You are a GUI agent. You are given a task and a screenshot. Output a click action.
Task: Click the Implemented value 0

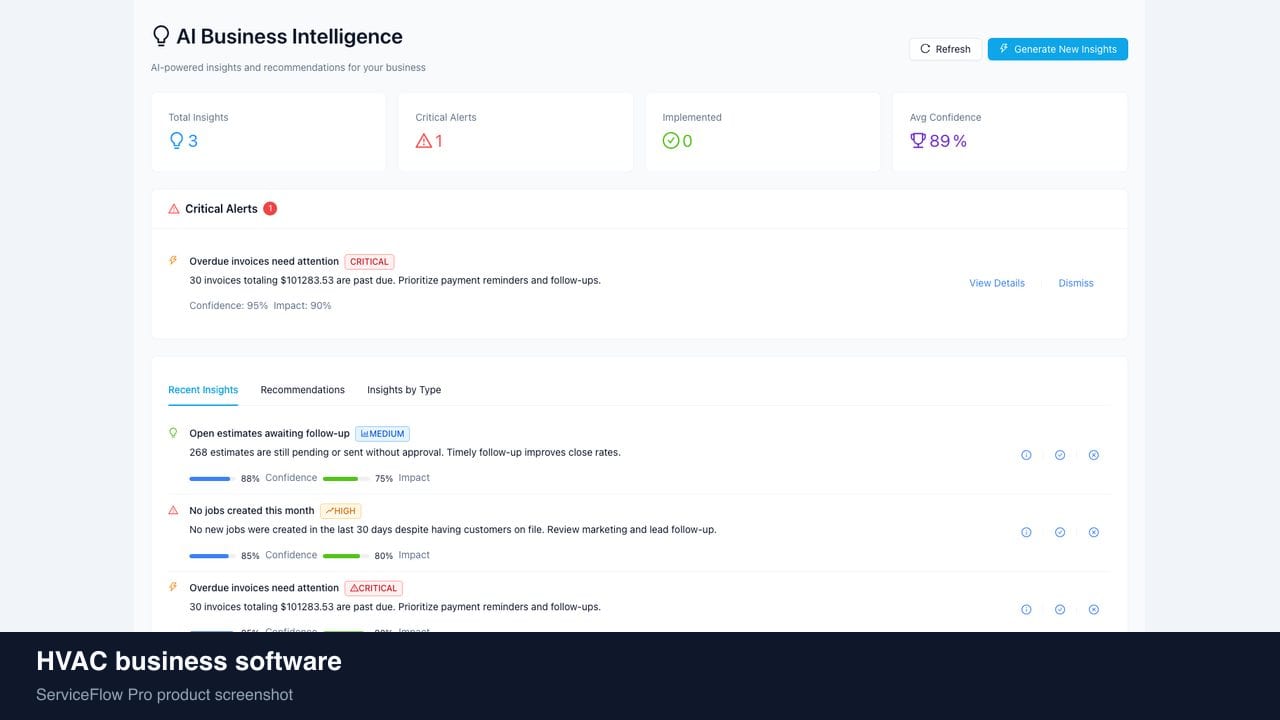point(687,141)
